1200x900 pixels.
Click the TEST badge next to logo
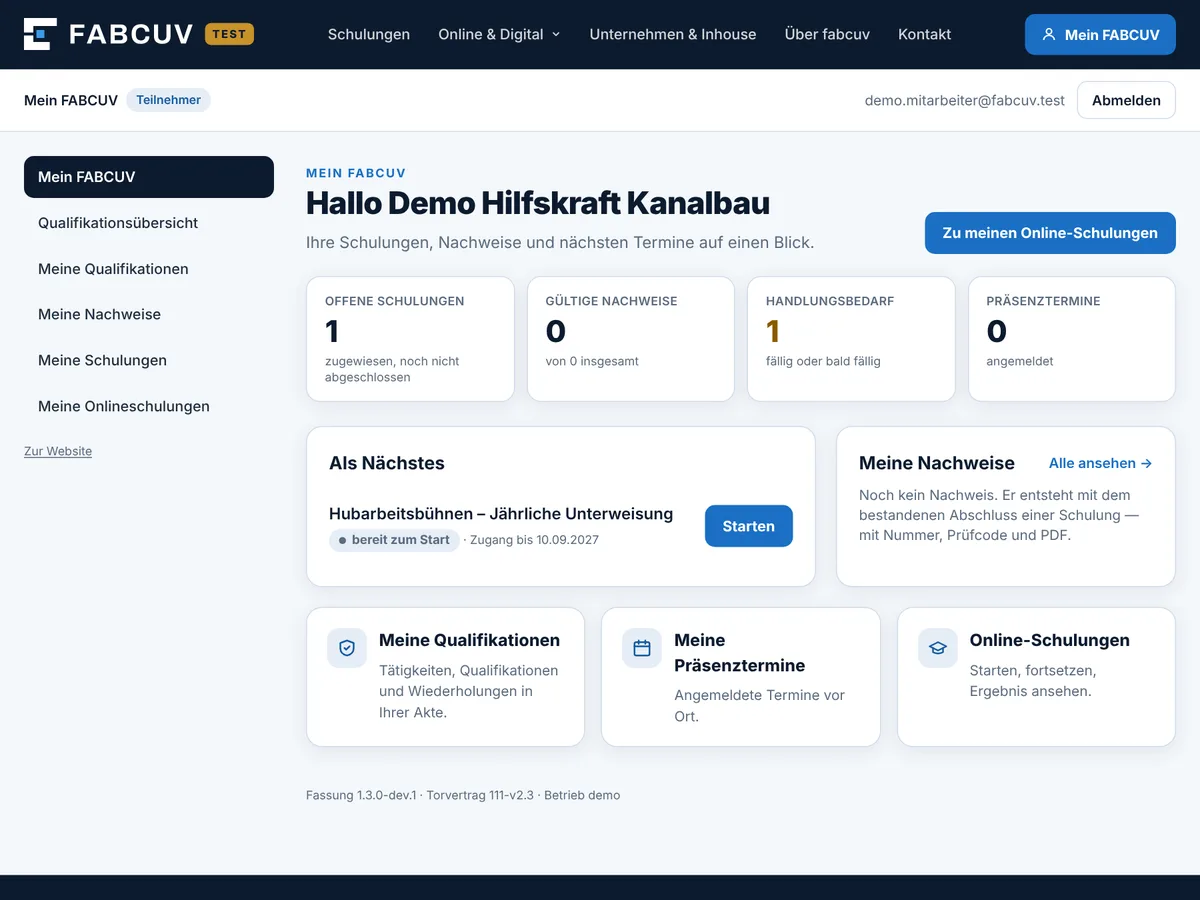point(229,34)
